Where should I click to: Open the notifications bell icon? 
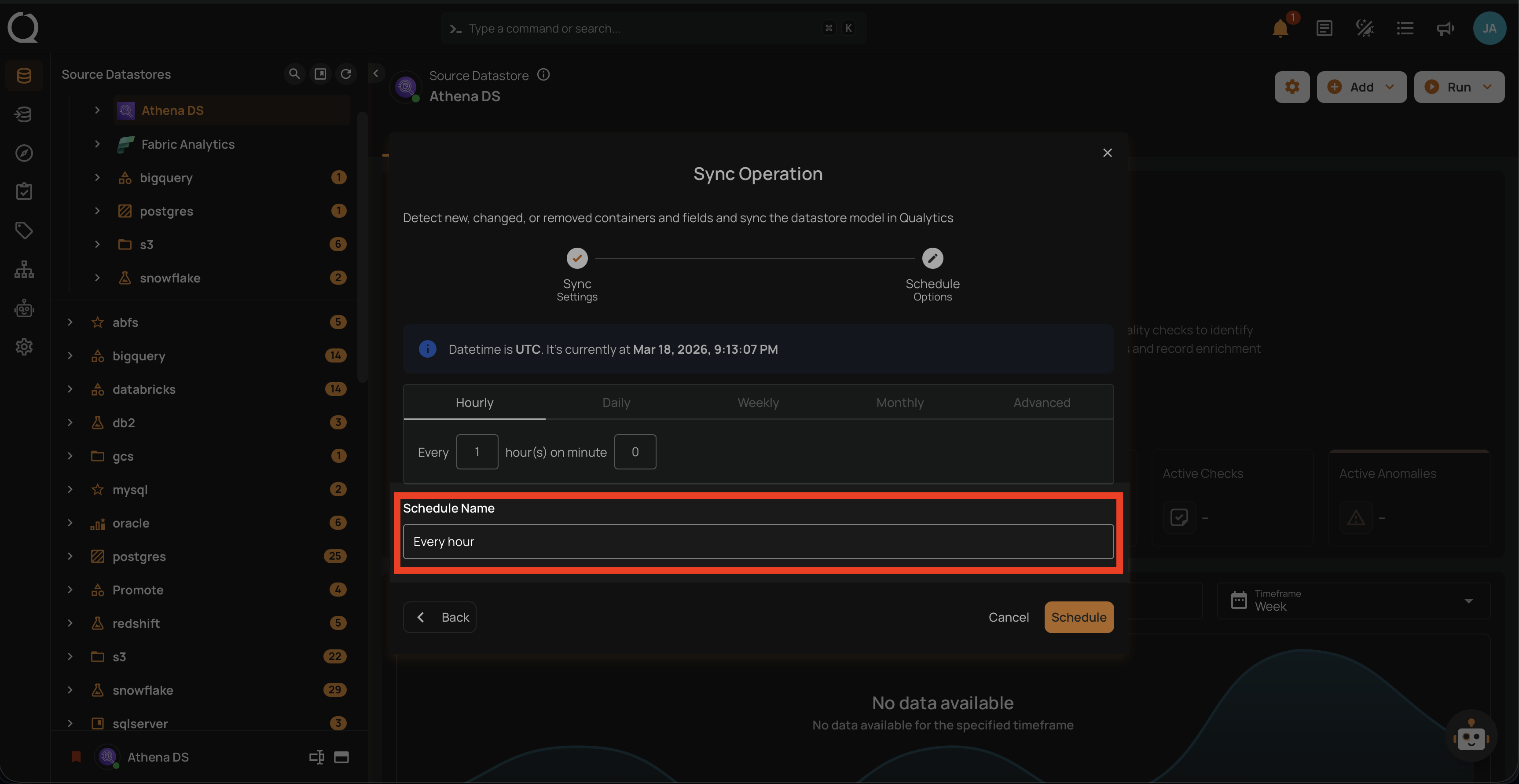tap(1280, 28)
